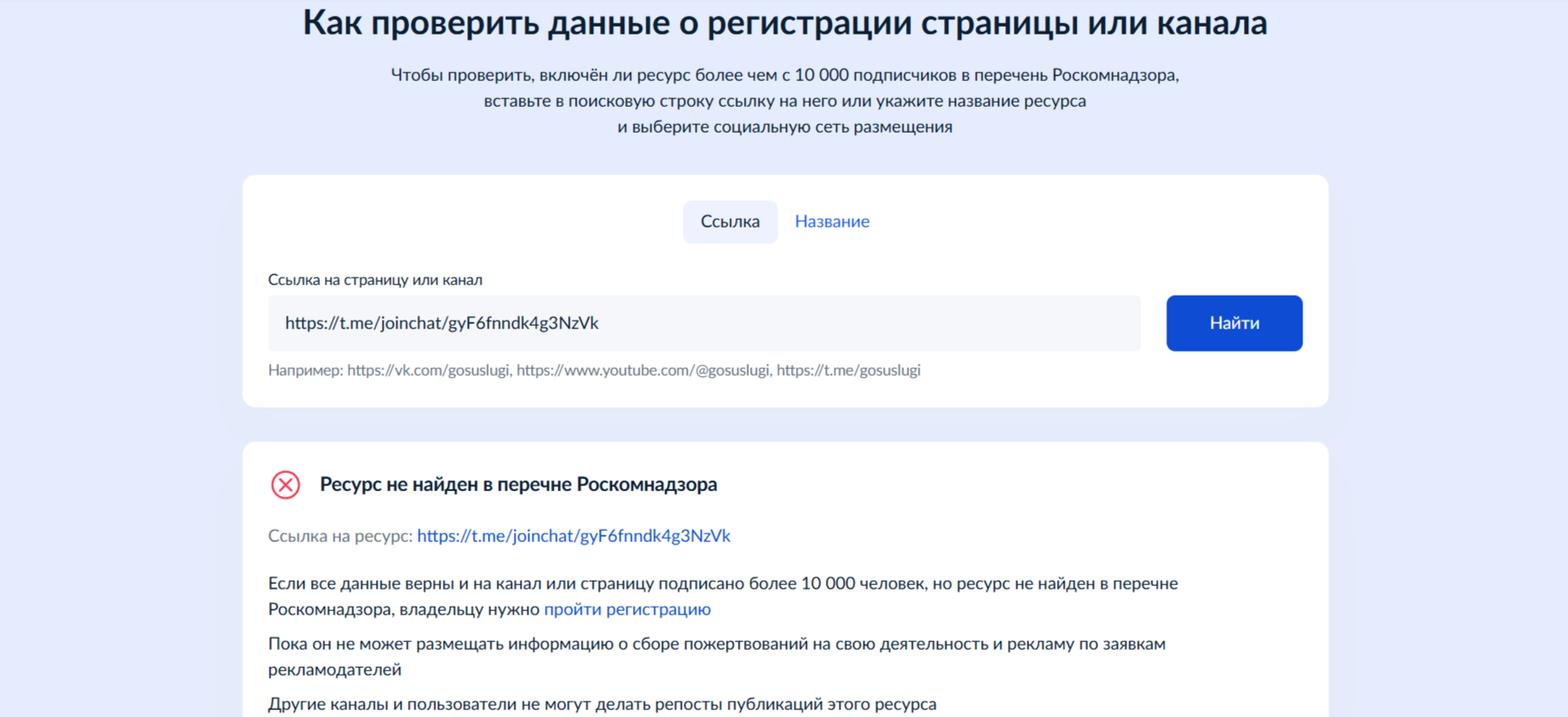This screenshot has height=717, width=1568.
Task: Click the Ссылка на страницу или канал label
Action: click(375, 280)
